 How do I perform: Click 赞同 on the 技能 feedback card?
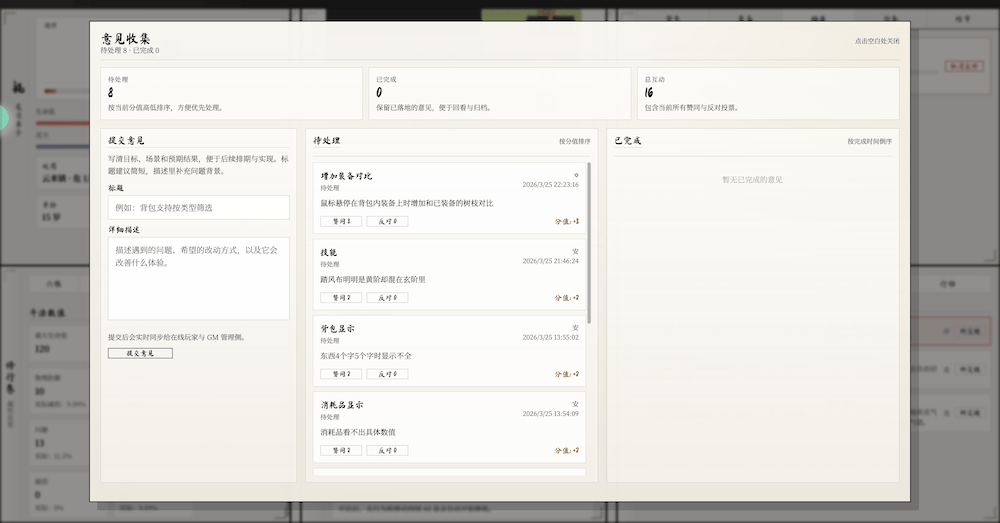pyautogui.click(x=341, y=298)
